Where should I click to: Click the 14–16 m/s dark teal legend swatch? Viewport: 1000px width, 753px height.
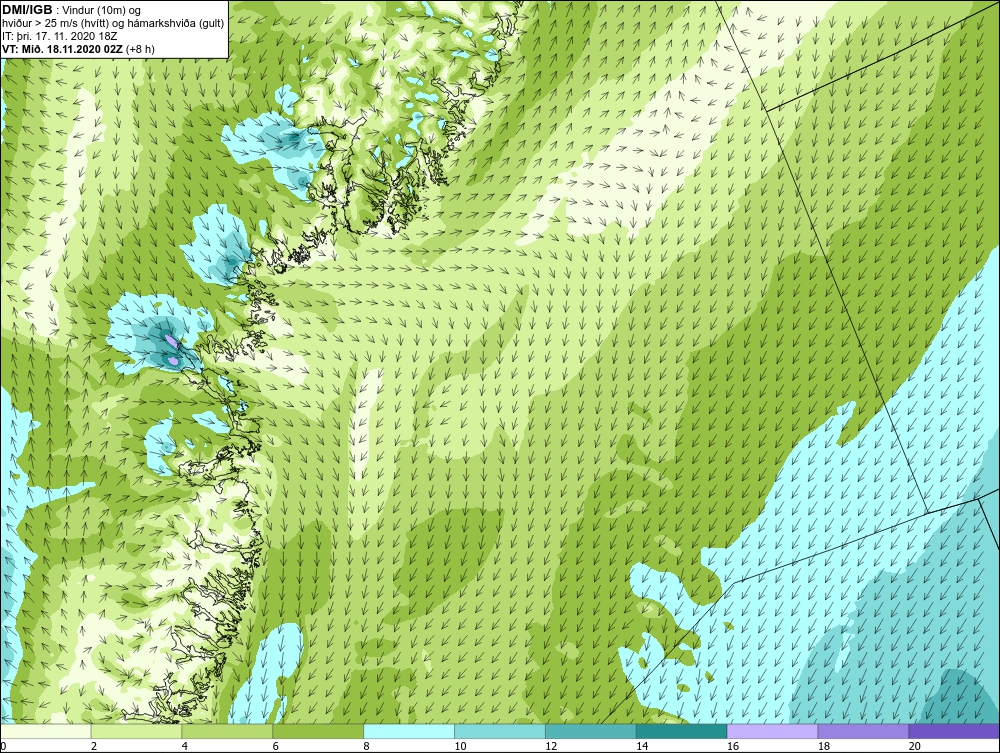(x=682, y=731)
